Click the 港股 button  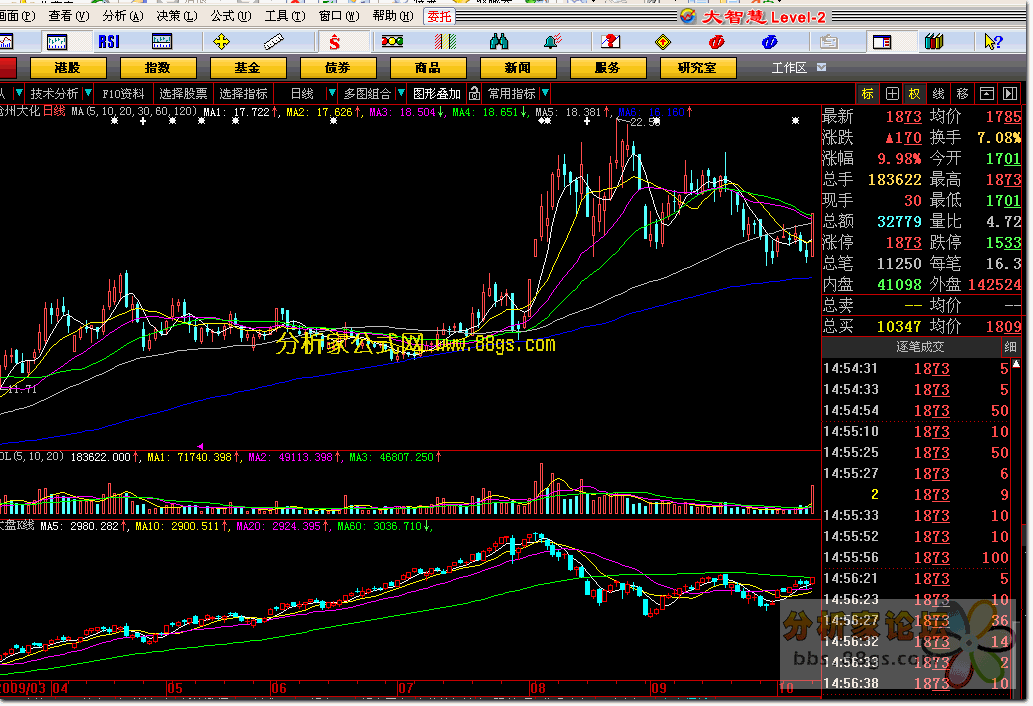(x=68, y=68)
